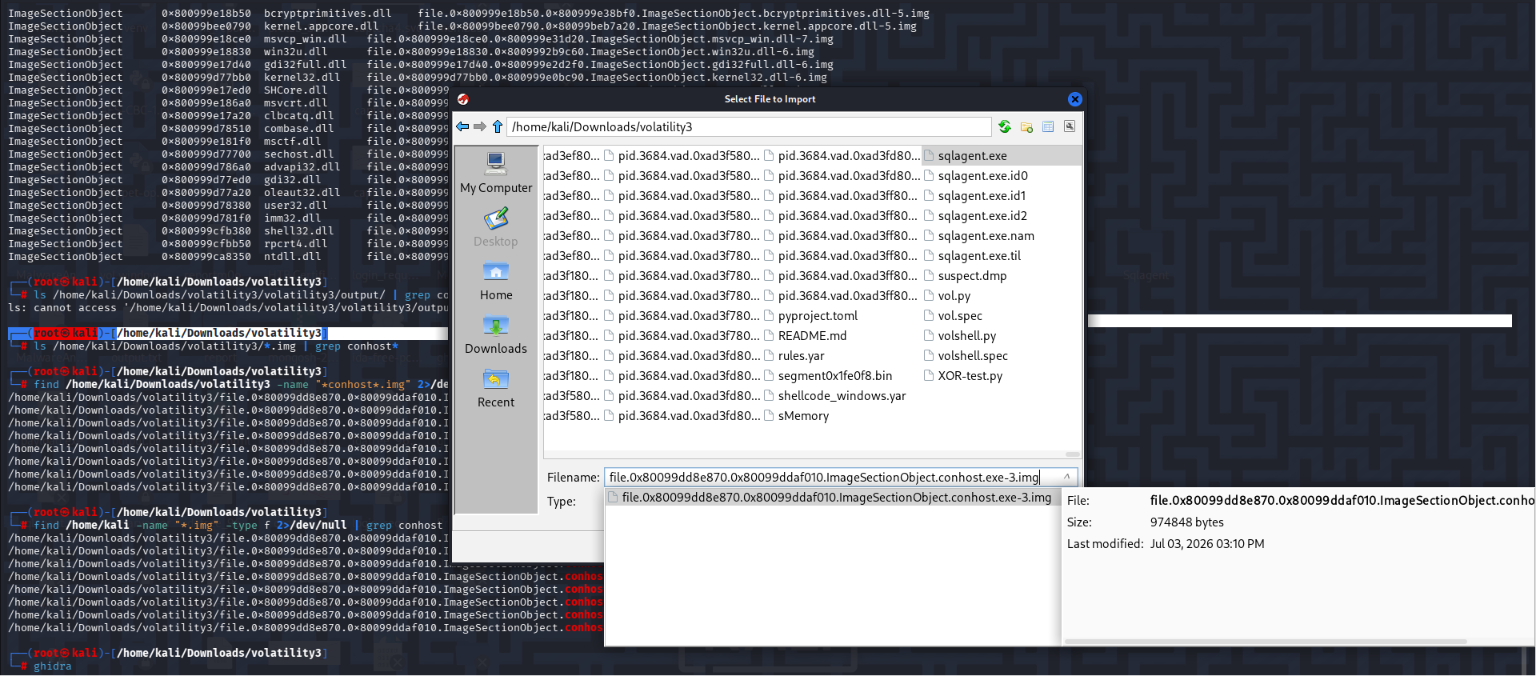Refresh the file list
This screenshot has height=676, width=1536.
(x=1005, y=127)
